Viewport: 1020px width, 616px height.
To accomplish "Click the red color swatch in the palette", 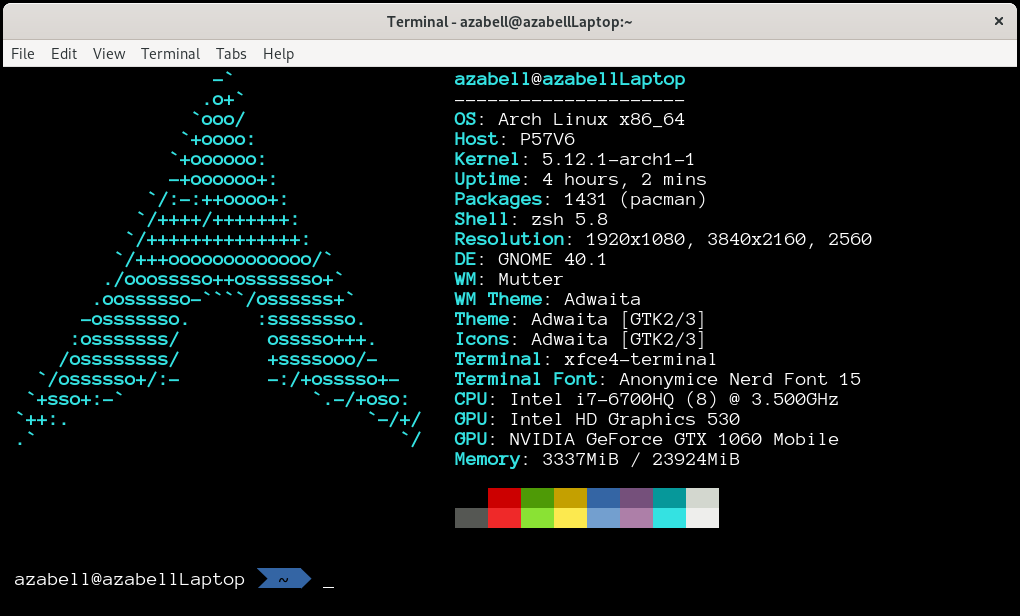I will coord(504,500).
